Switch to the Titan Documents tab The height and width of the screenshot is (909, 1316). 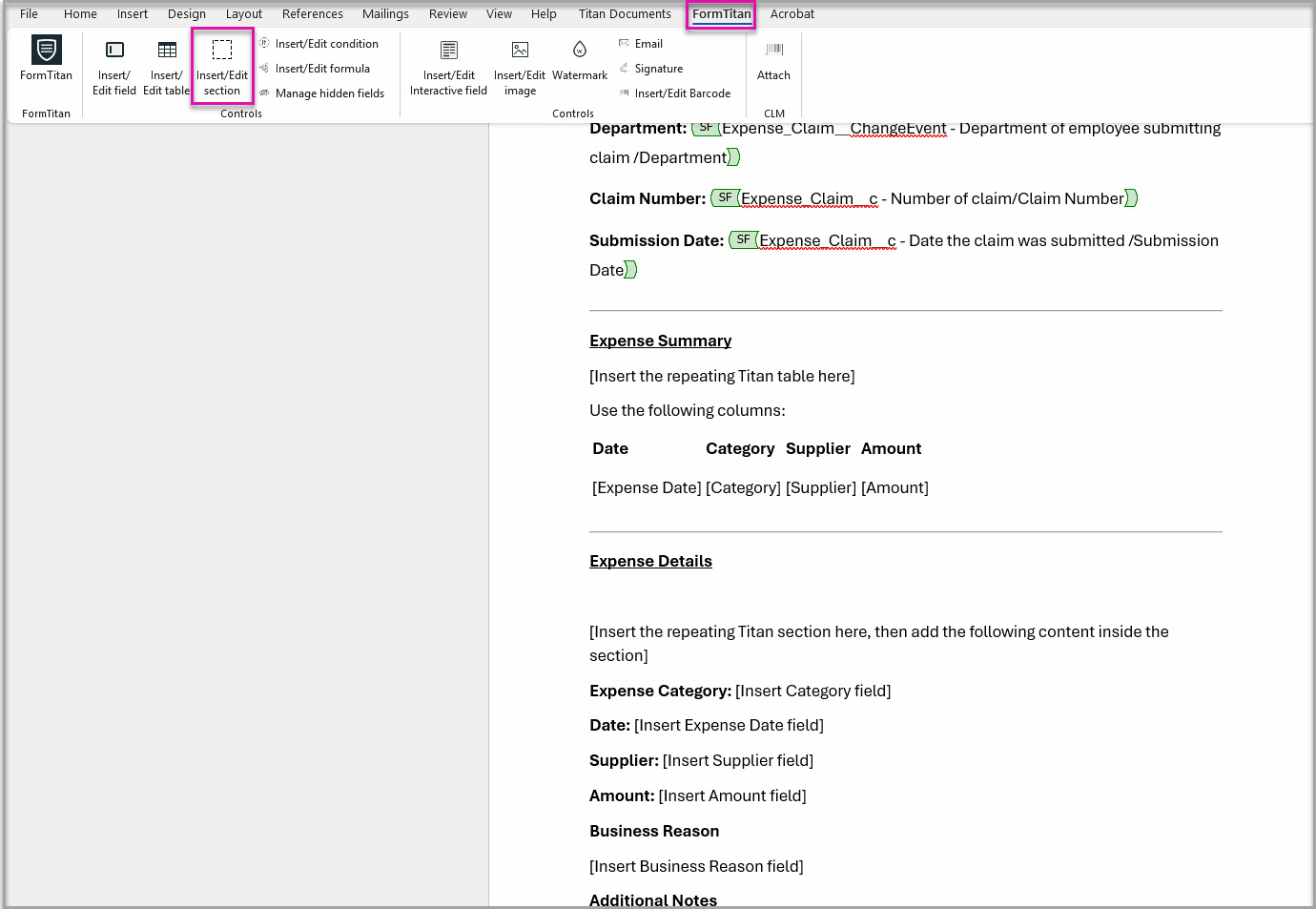point(625,14)
